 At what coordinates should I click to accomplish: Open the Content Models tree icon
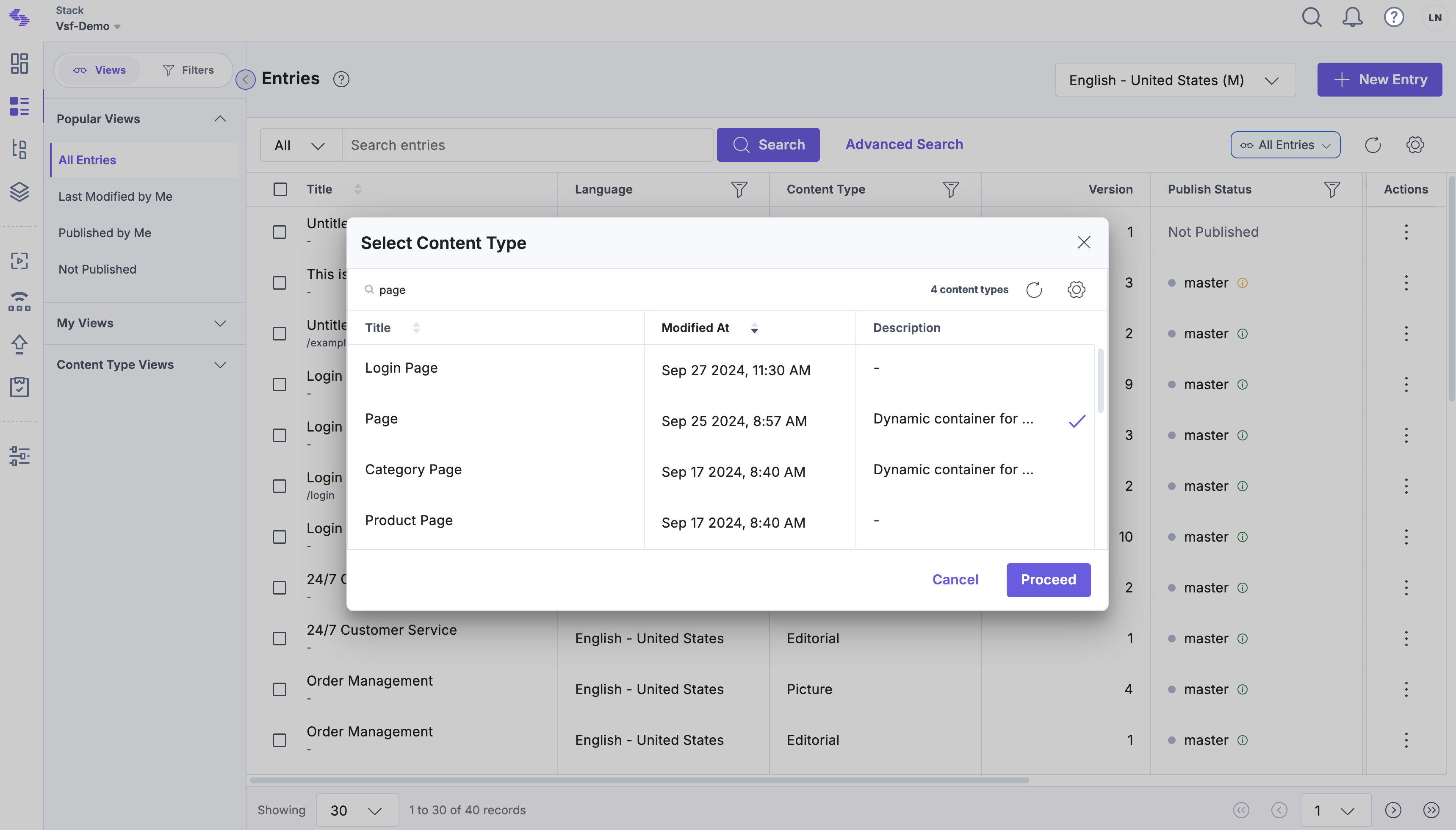click(19, 149)
